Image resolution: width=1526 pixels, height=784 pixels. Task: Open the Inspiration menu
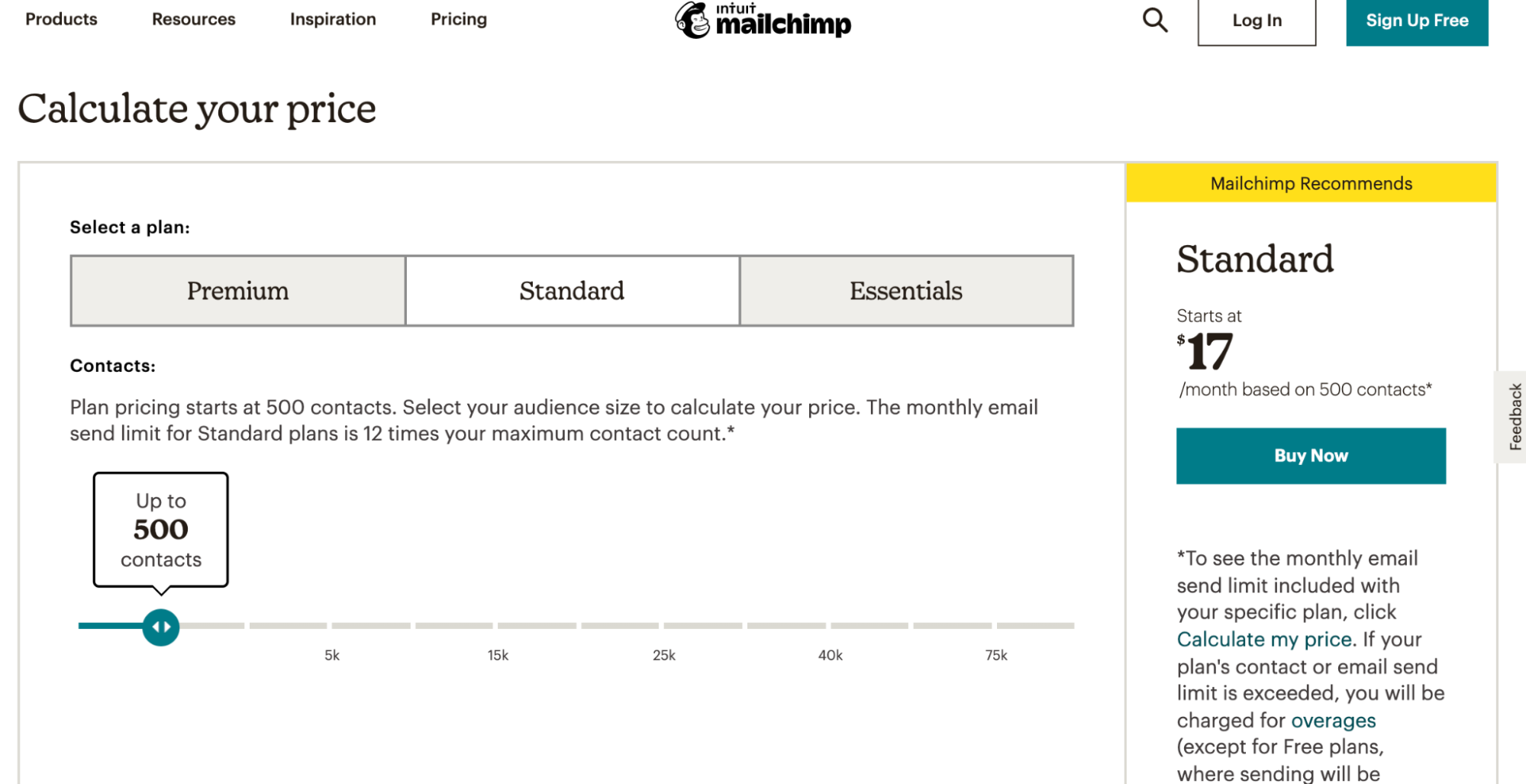click(x=333, y=19)
